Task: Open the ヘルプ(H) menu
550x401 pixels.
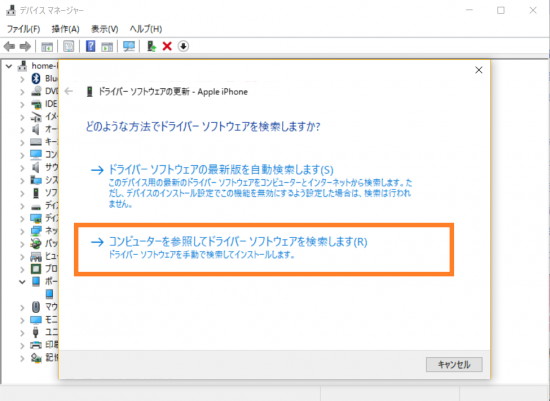Action: pos(146,29)
